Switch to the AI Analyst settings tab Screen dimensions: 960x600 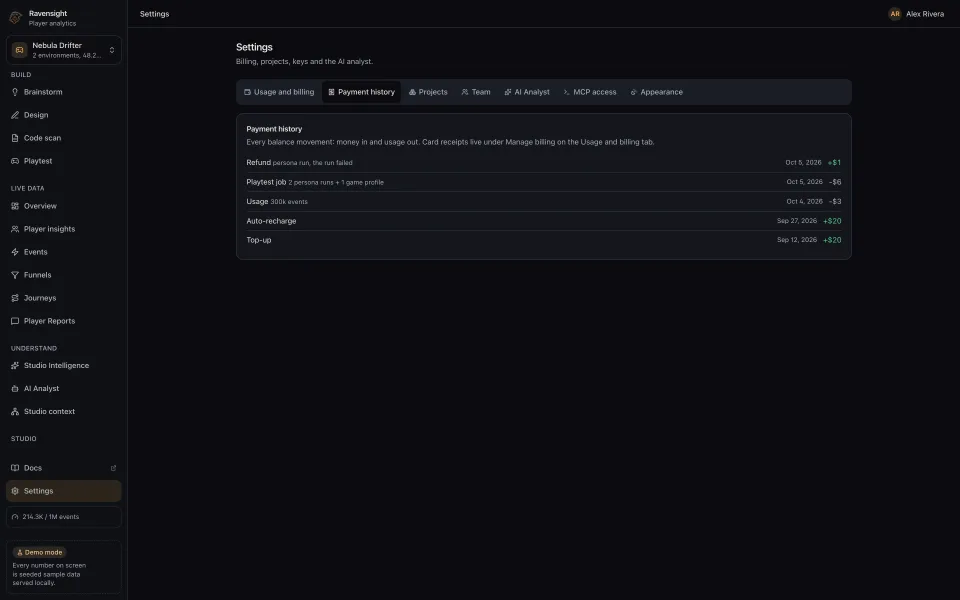527,92
